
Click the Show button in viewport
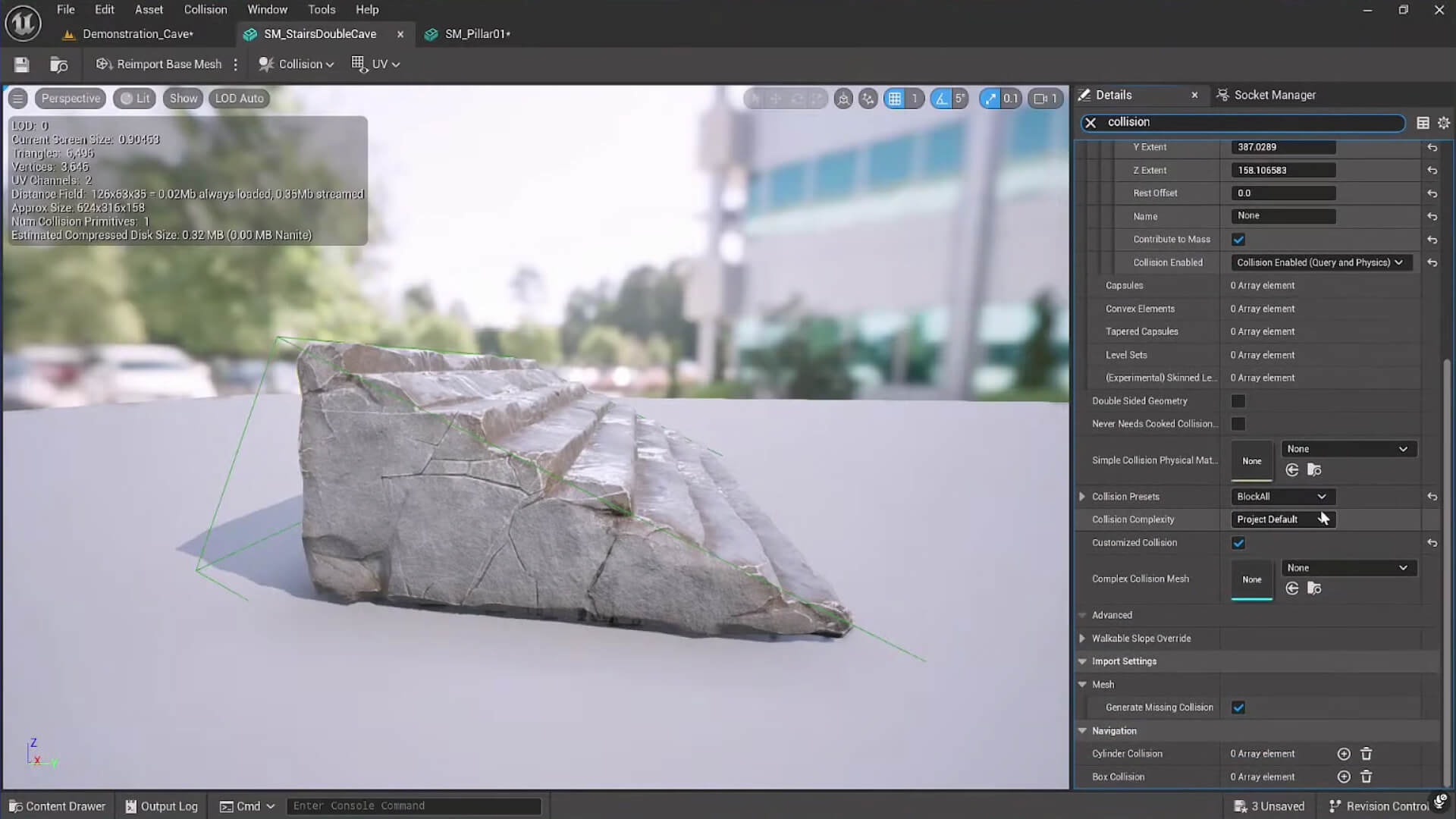tap(182, 98)
